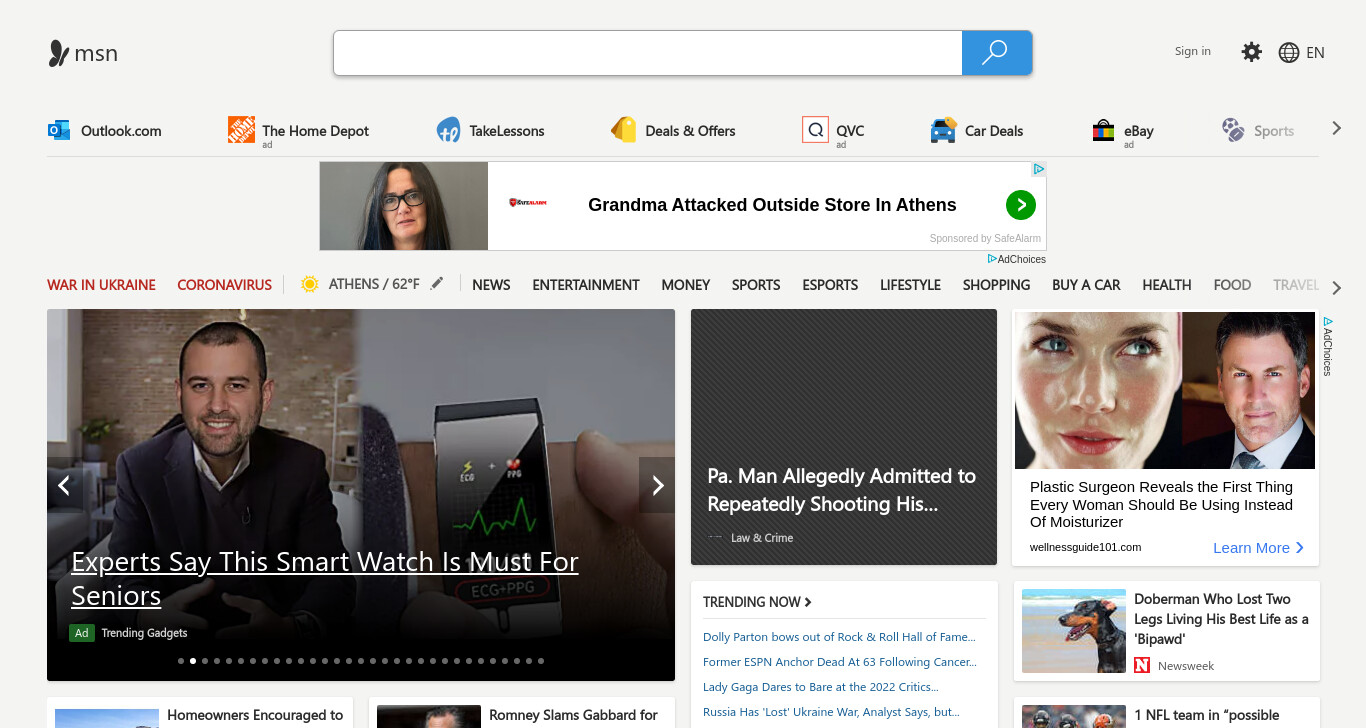
Task: Click the green arrow on SafeAlarm ad
Action: 1020,205
